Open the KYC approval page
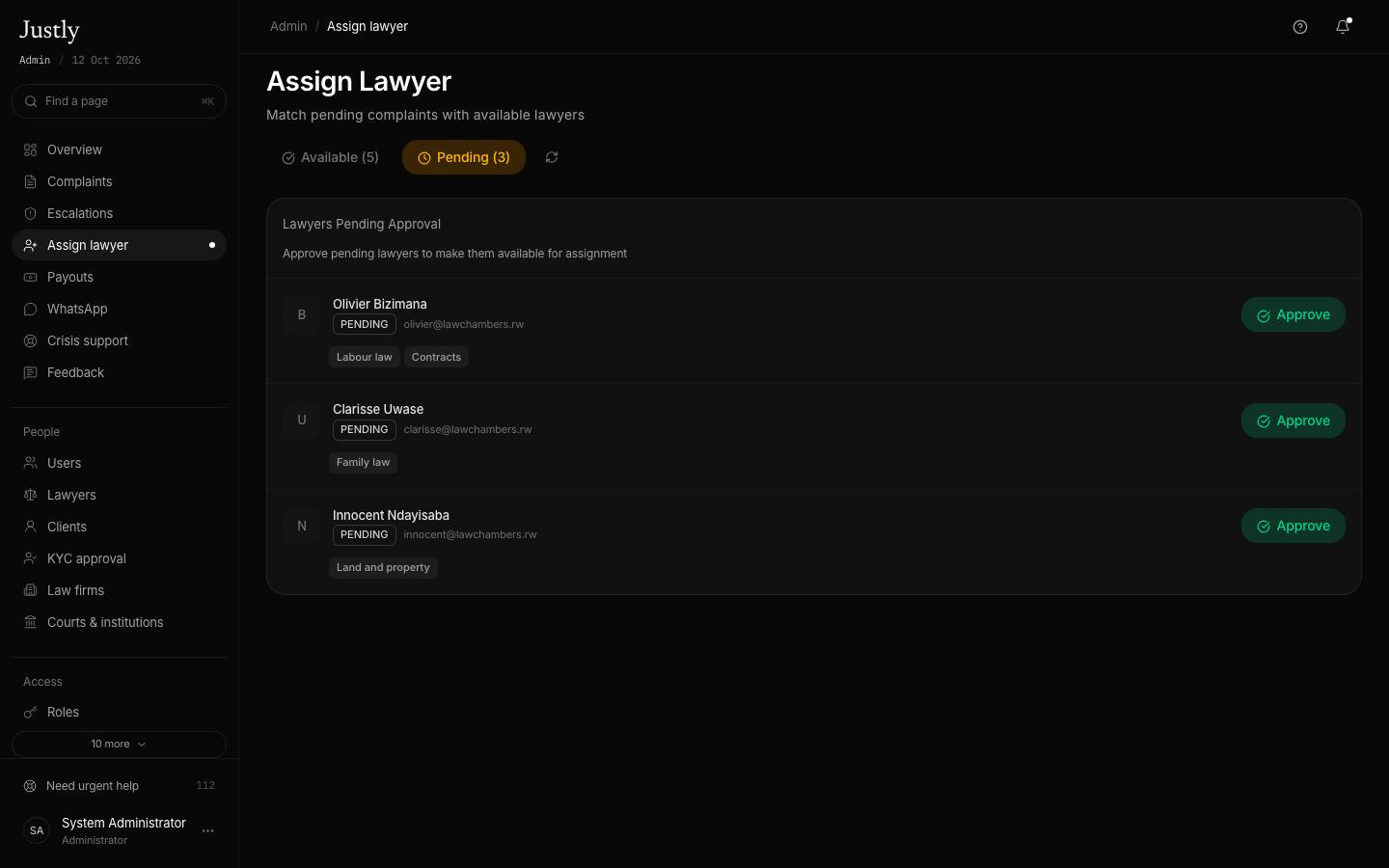 (x=119, y=558)
